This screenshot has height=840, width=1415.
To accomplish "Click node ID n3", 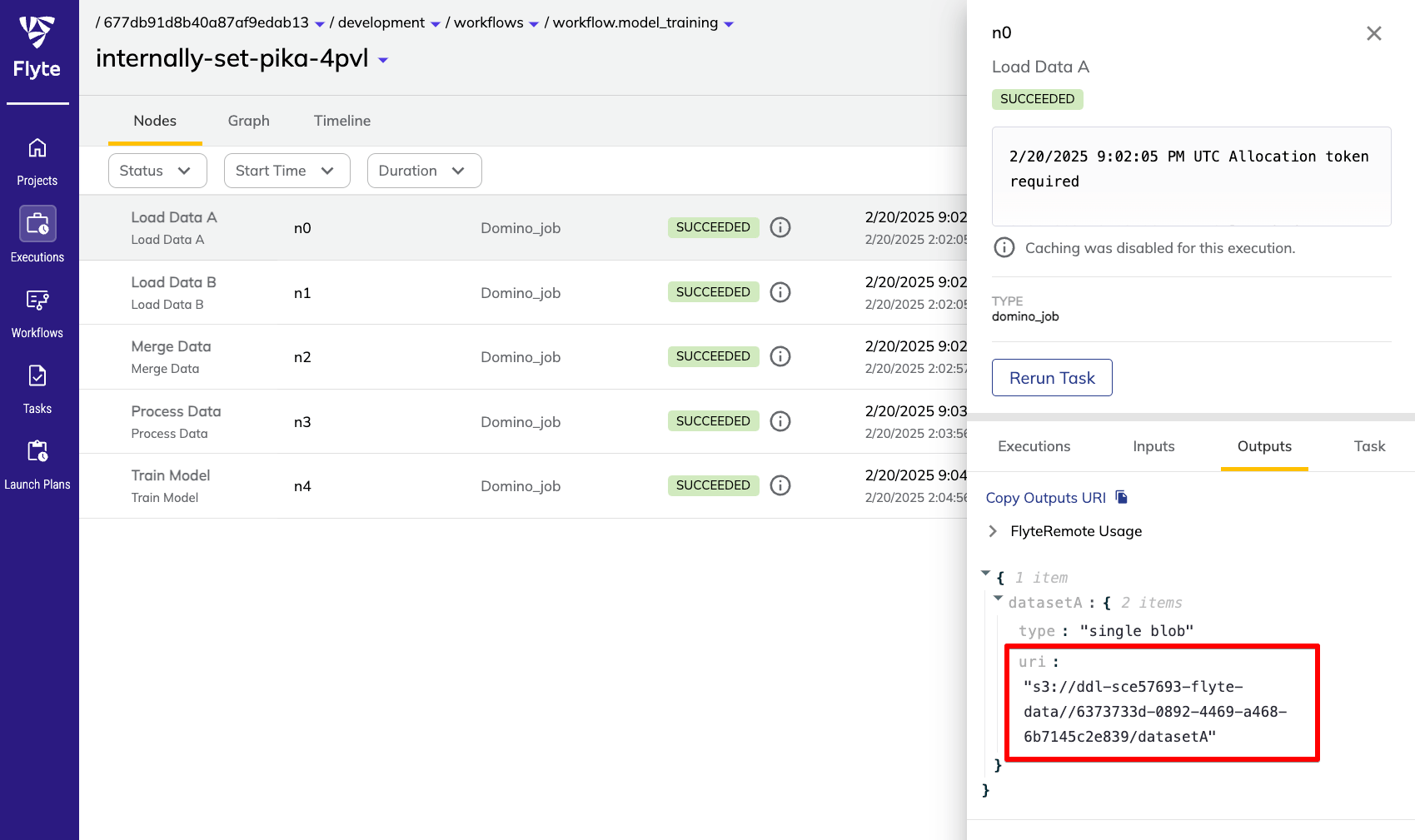I will click(302, 422).
